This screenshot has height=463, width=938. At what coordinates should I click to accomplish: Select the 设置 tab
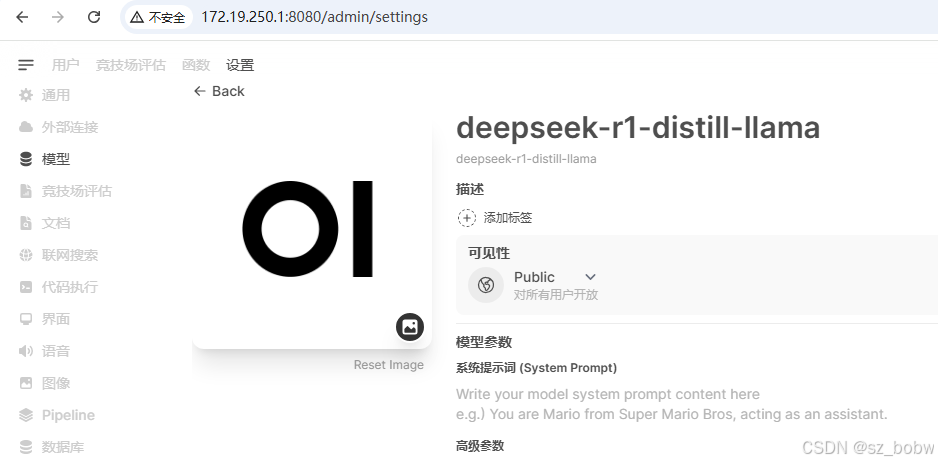coord(240,65)
